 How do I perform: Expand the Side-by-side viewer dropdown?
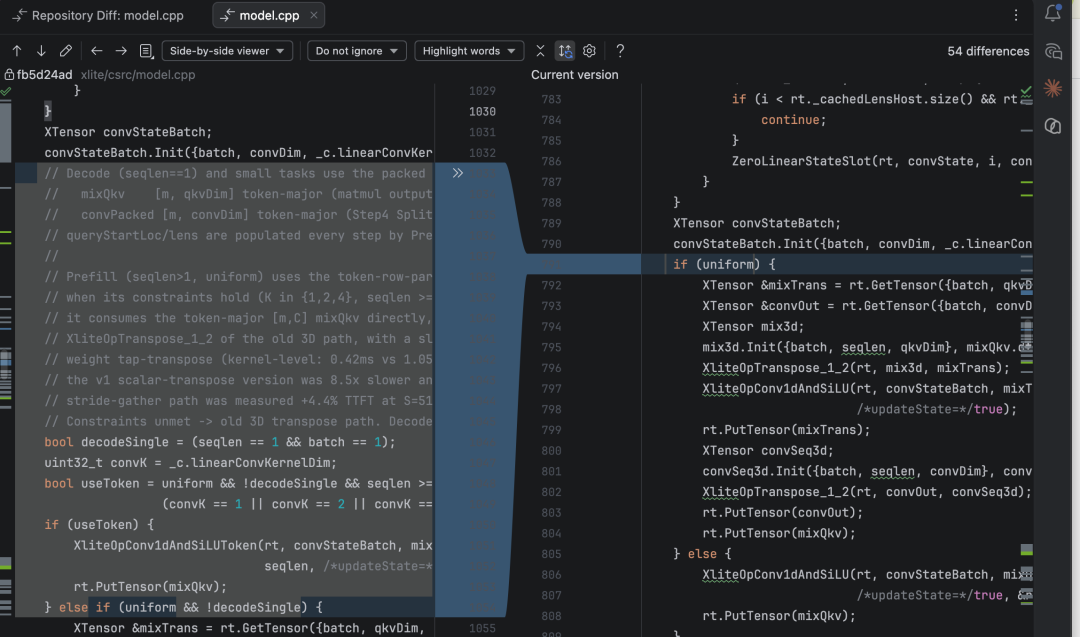click(x=227, y=51)
